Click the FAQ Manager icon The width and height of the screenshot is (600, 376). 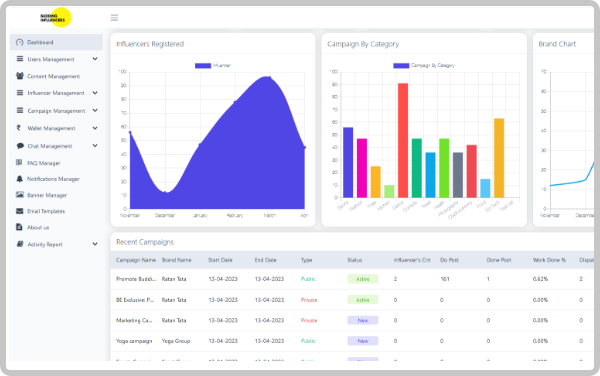19,163
